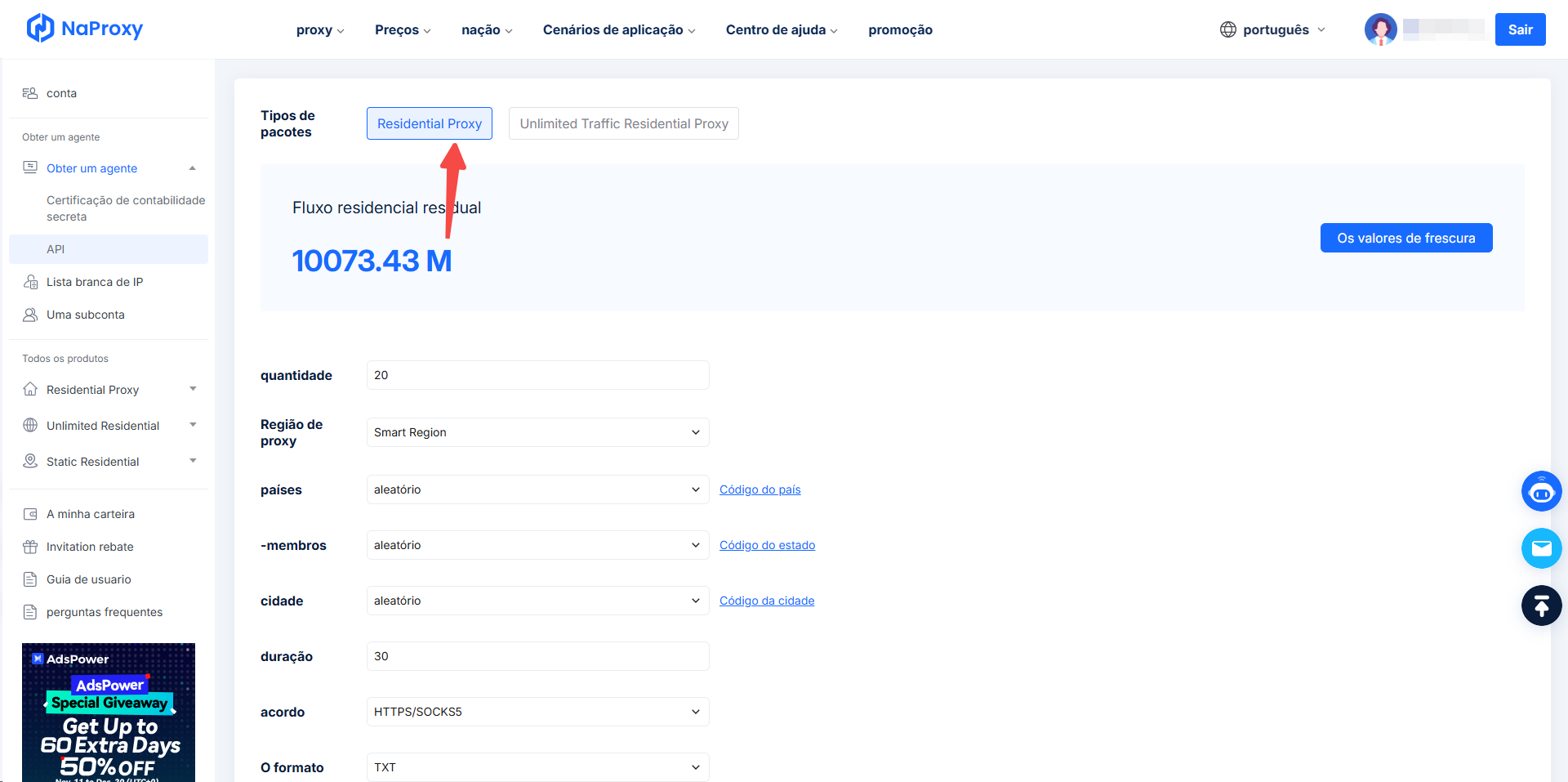Image resolution: width=1568 pixels, height=782 pixels.
Task: Open the Código da cidade link
Action: [767, 601]
